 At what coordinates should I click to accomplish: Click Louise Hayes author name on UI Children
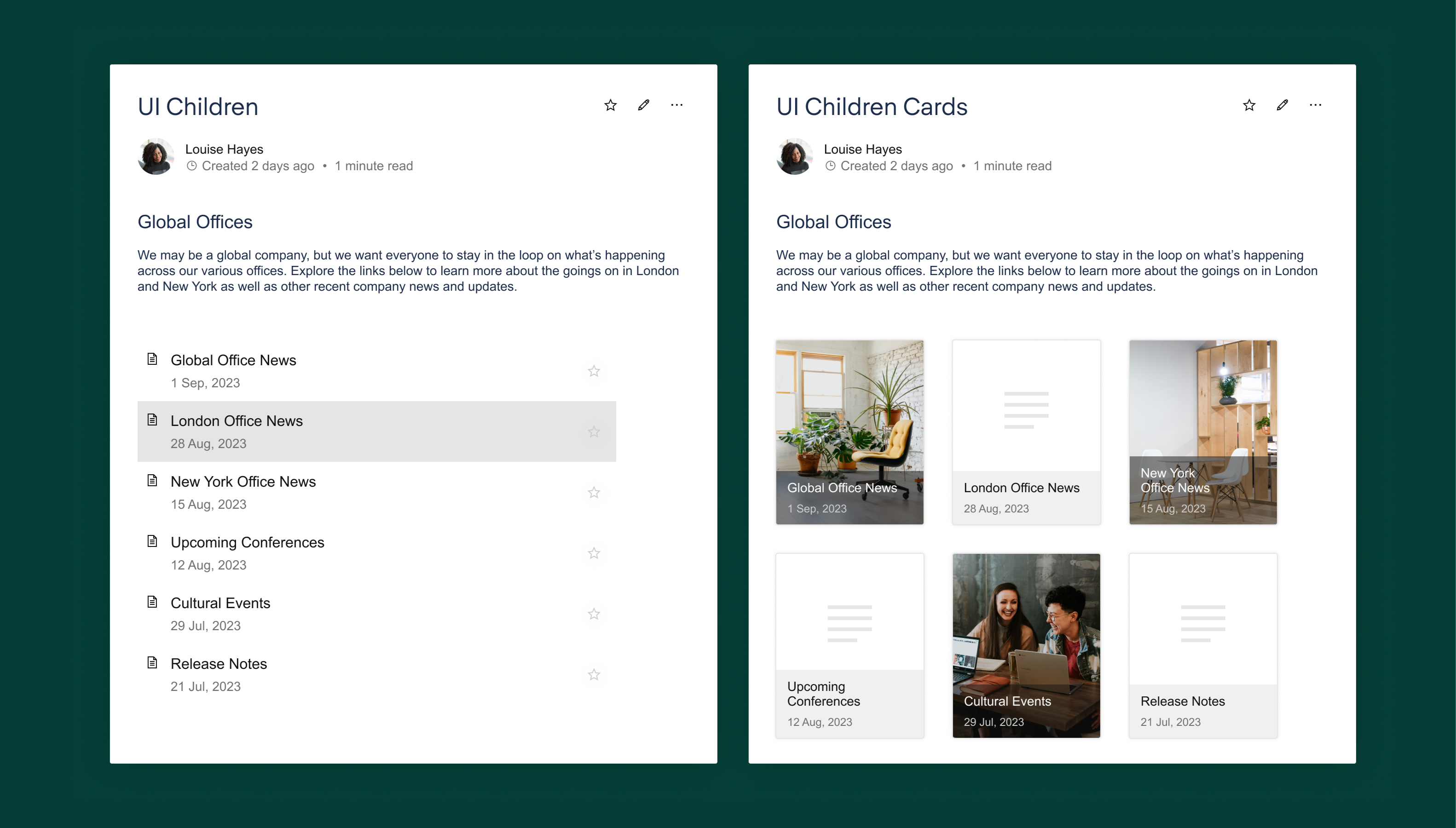click(x=224, y=149)
